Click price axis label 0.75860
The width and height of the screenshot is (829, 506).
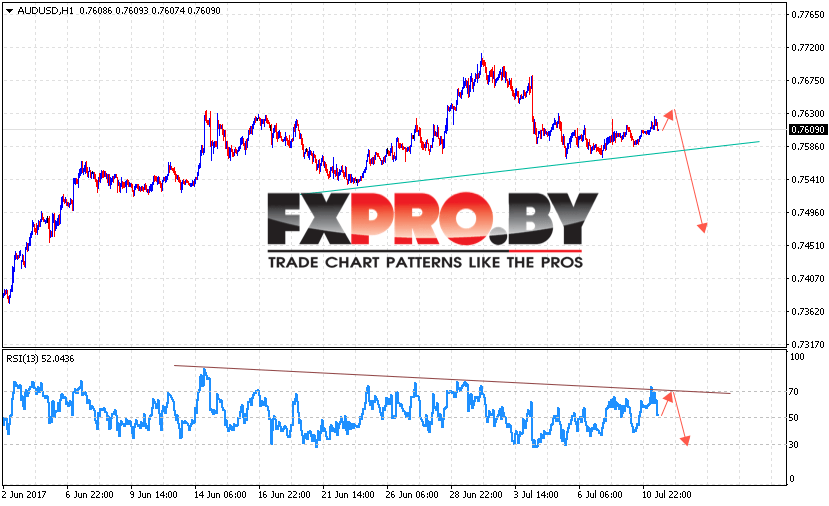[x=807, y=146]
